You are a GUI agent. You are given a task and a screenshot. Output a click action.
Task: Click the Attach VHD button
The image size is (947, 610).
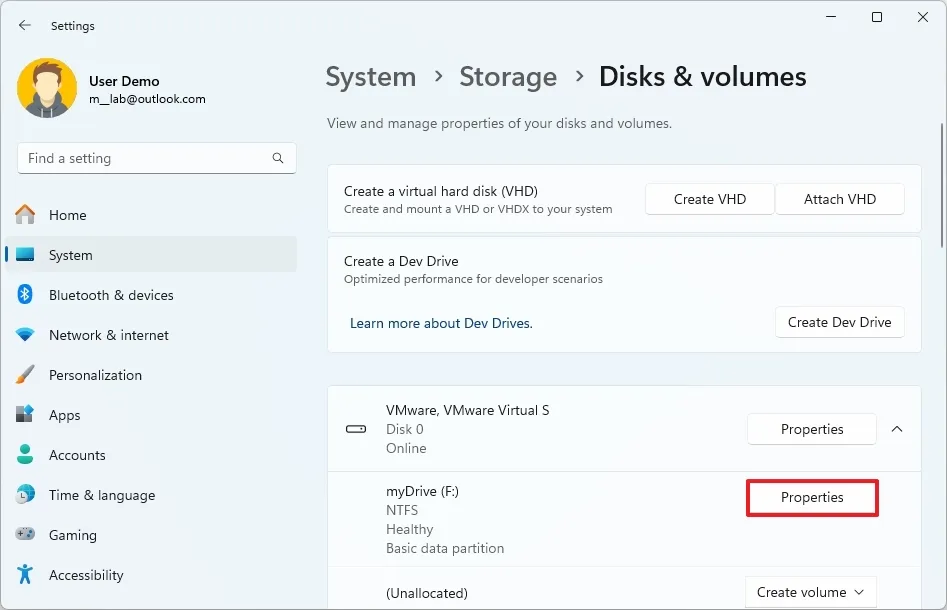click(x=840, y=199)
